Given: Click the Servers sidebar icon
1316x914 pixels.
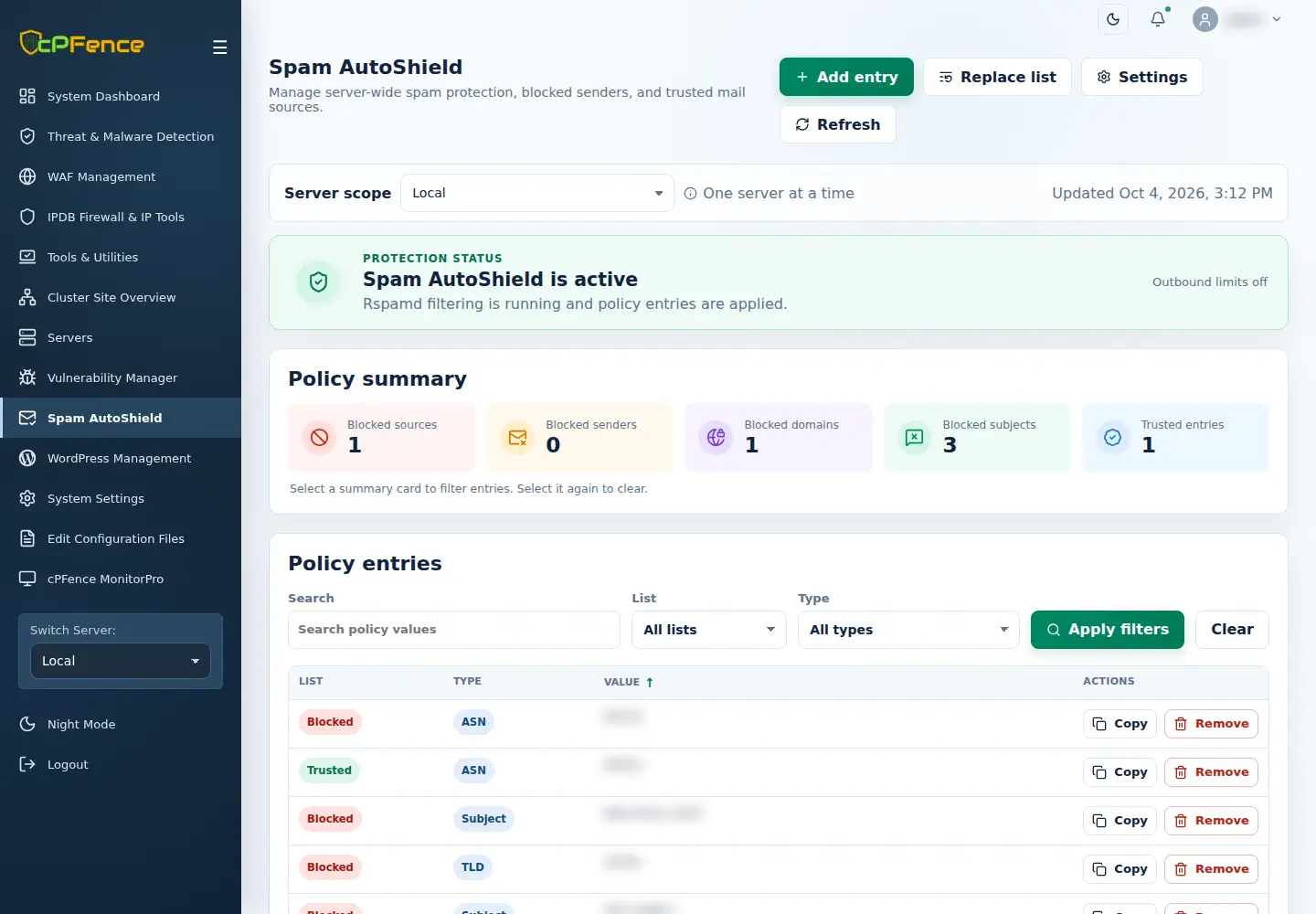Looking at the screenshot, I should coord(27,337).
